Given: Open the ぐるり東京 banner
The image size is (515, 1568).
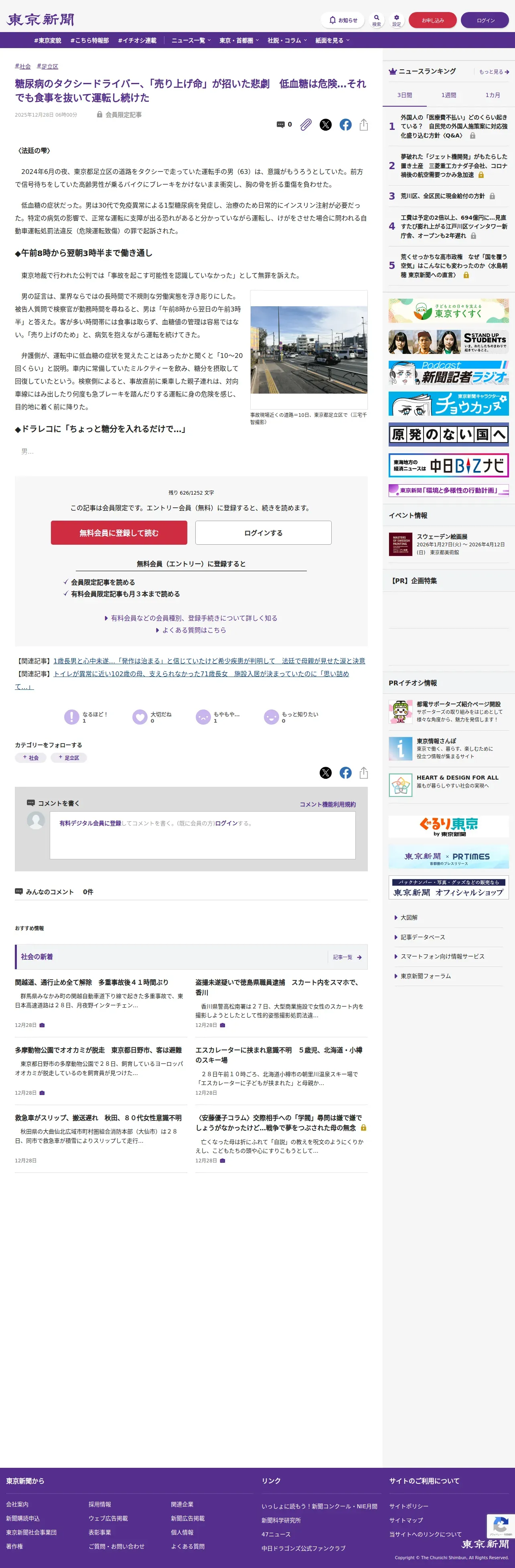Looking at the screenshot, I should click(448, 826).
